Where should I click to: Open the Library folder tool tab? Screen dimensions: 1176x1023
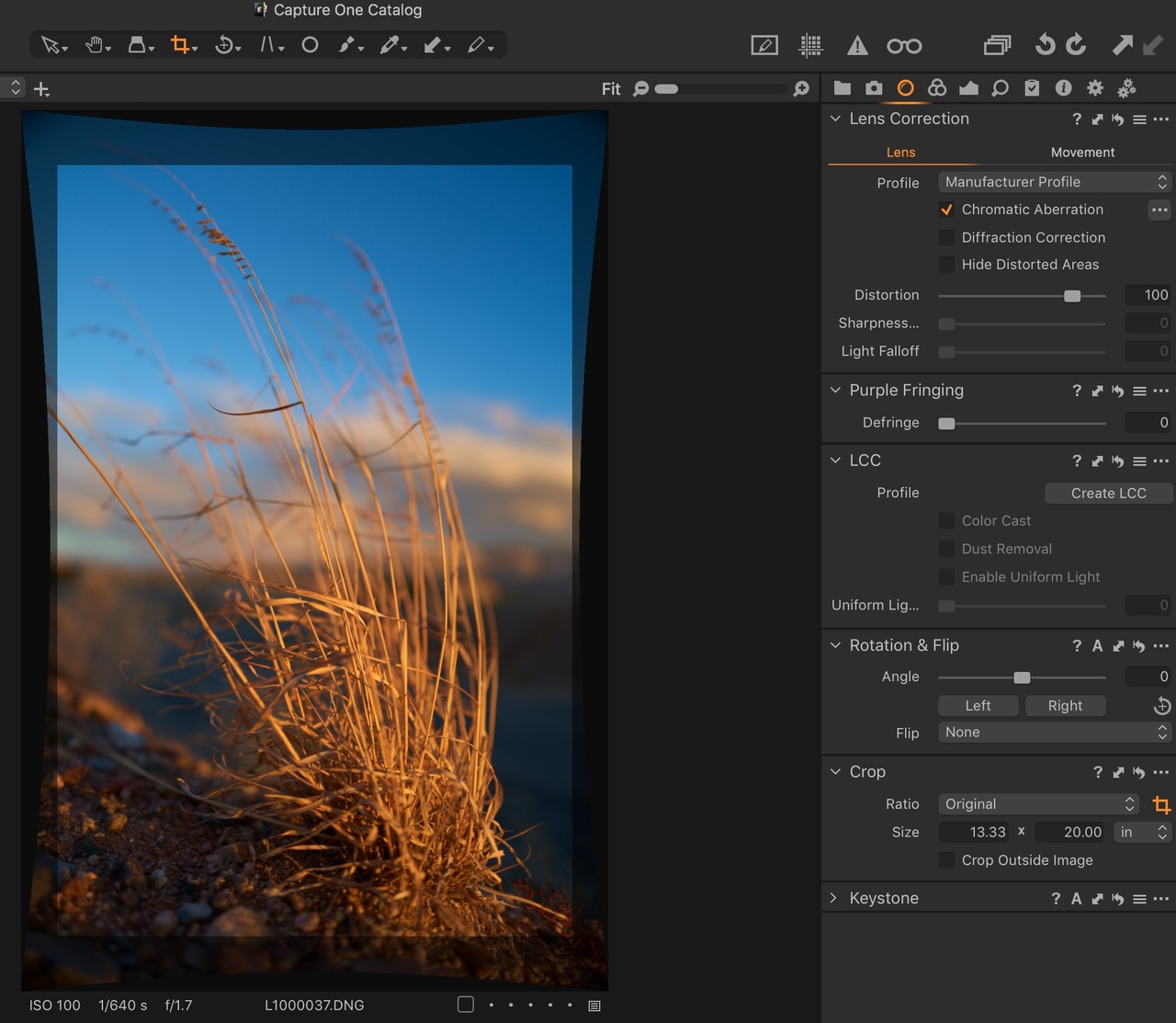(x=842, y=88)
